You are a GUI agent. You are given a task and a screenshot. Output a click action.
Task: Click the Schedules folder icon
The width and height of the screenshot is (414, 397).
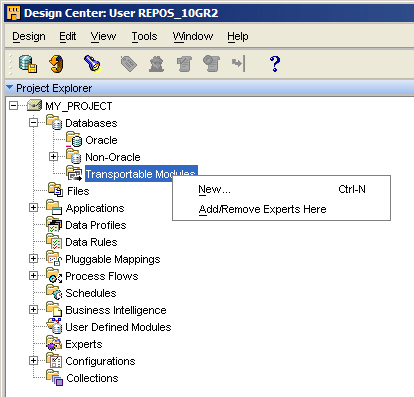tap(54, 292)
